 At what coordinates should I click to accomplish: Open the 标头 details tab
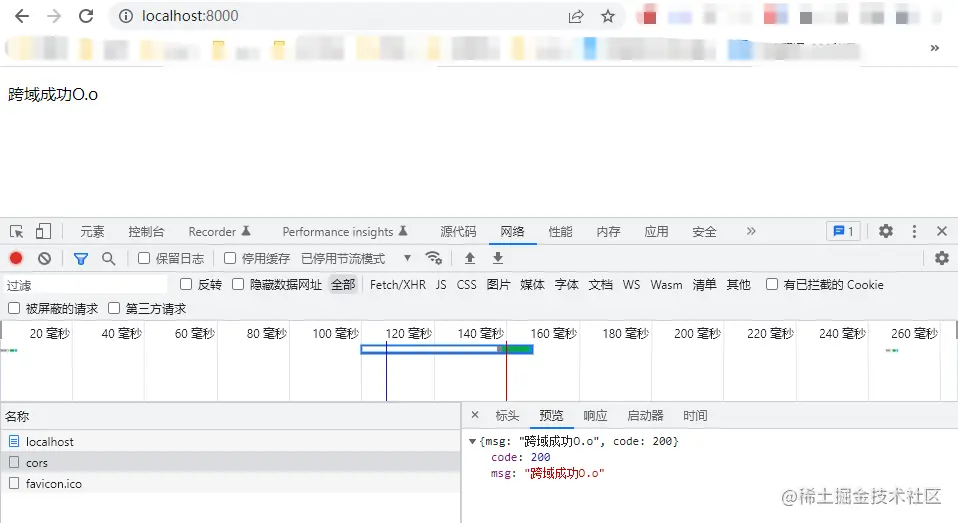pyautogui.click(x=507, y=416)
